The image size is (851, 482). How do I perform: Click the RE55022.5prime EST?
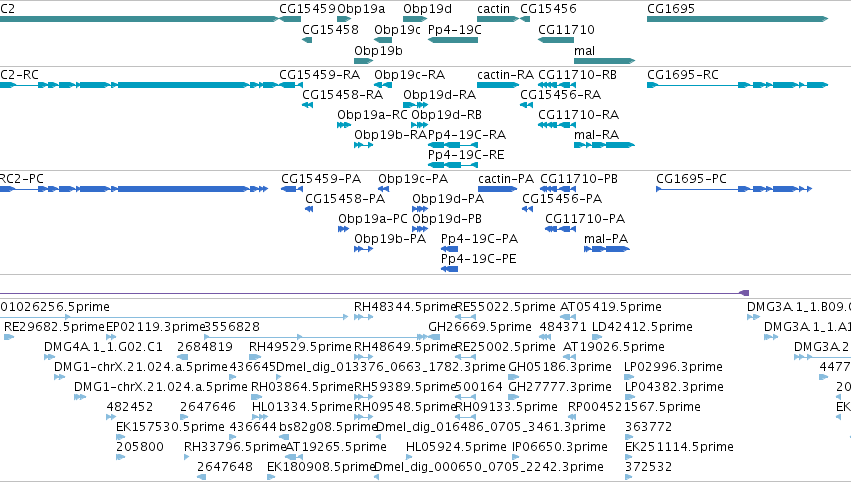point(465,318)
